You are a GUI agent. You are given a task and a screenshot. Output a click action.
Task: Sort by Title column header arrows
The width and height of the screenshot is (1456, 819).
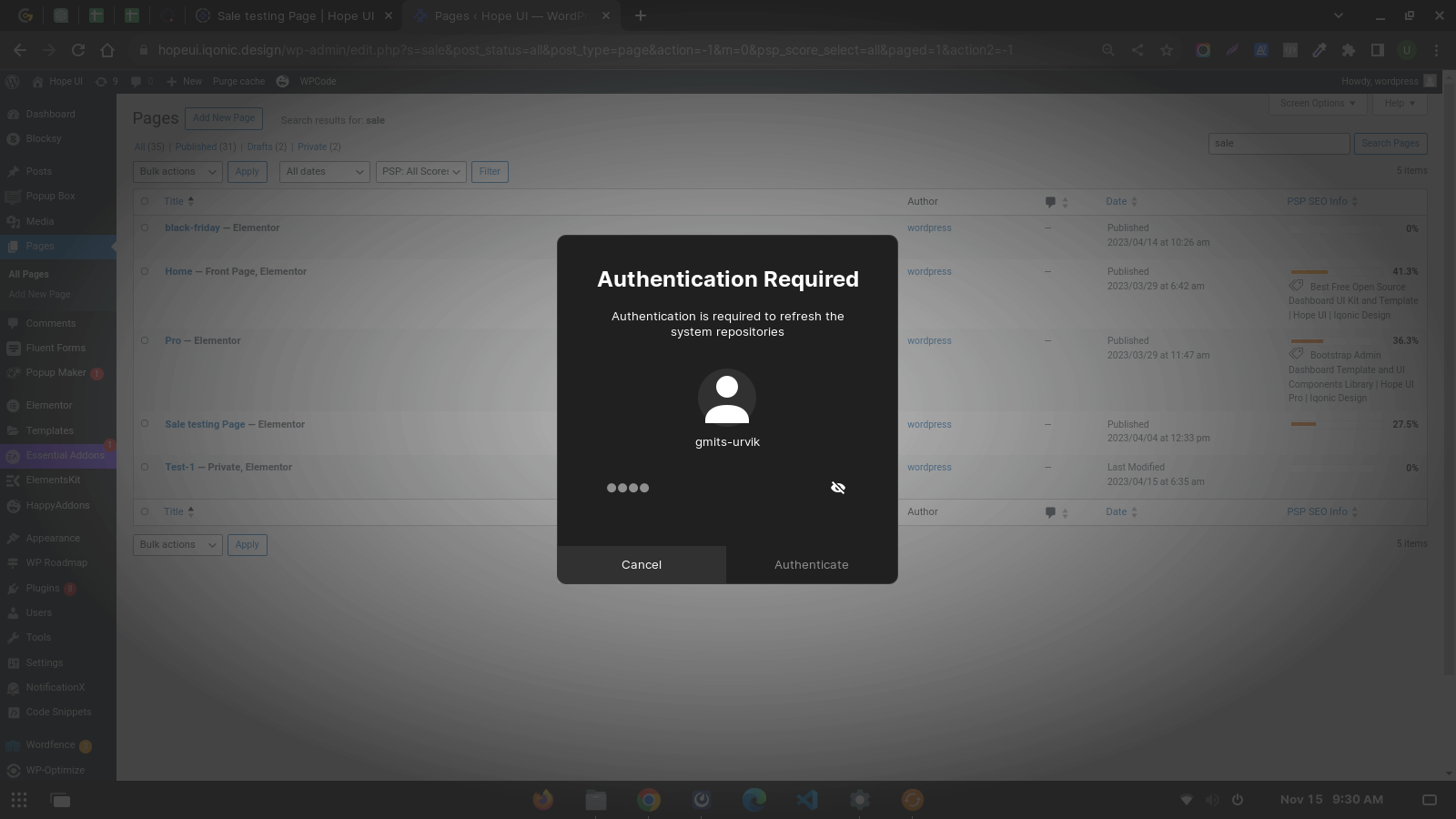click(190, 201)
